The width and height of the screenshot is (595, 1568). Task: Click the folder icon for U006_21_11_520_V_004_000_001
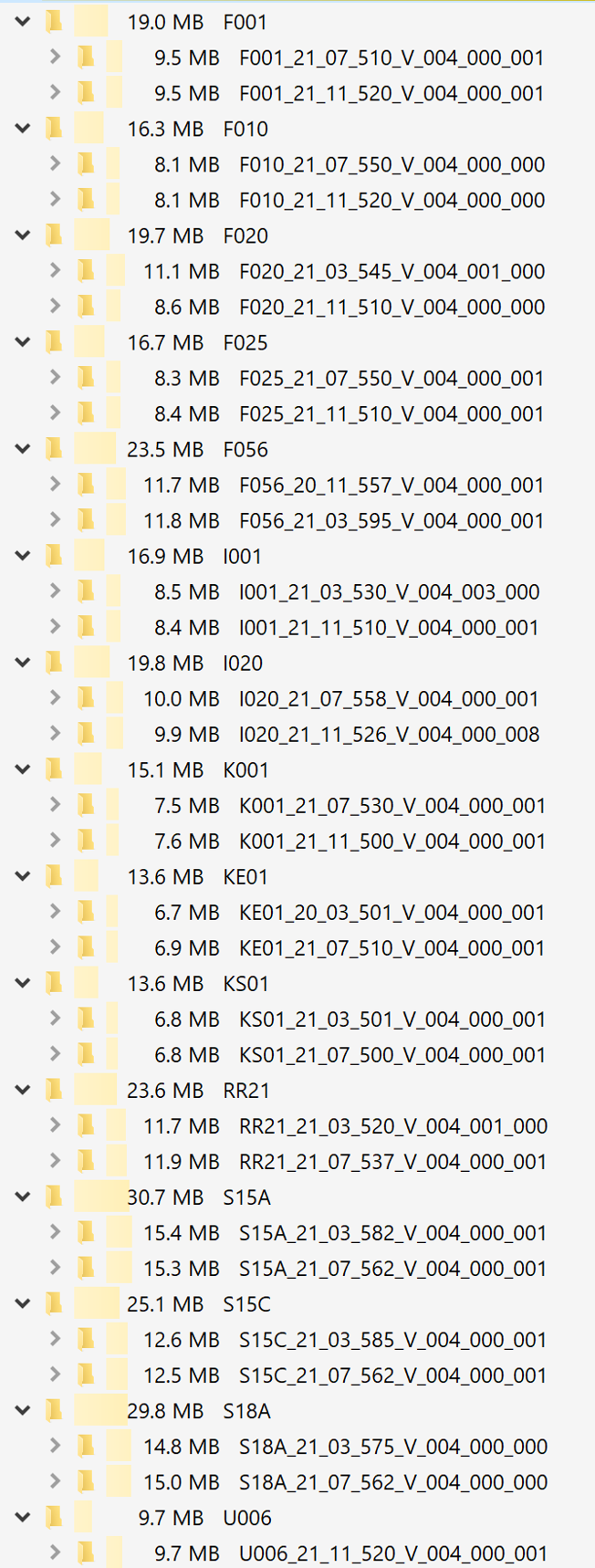[86, 1552]
